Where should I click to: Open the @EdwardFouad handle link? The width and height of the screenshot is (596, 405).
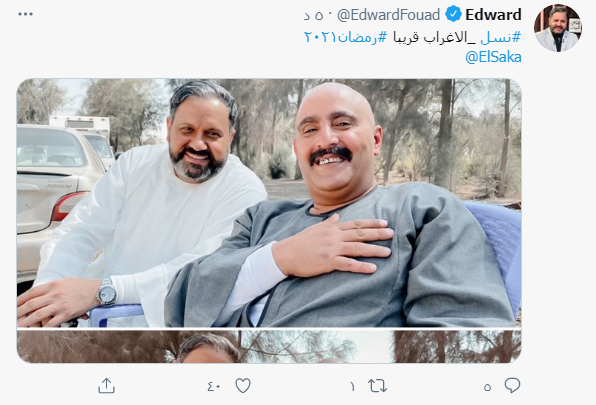point(388,15)
